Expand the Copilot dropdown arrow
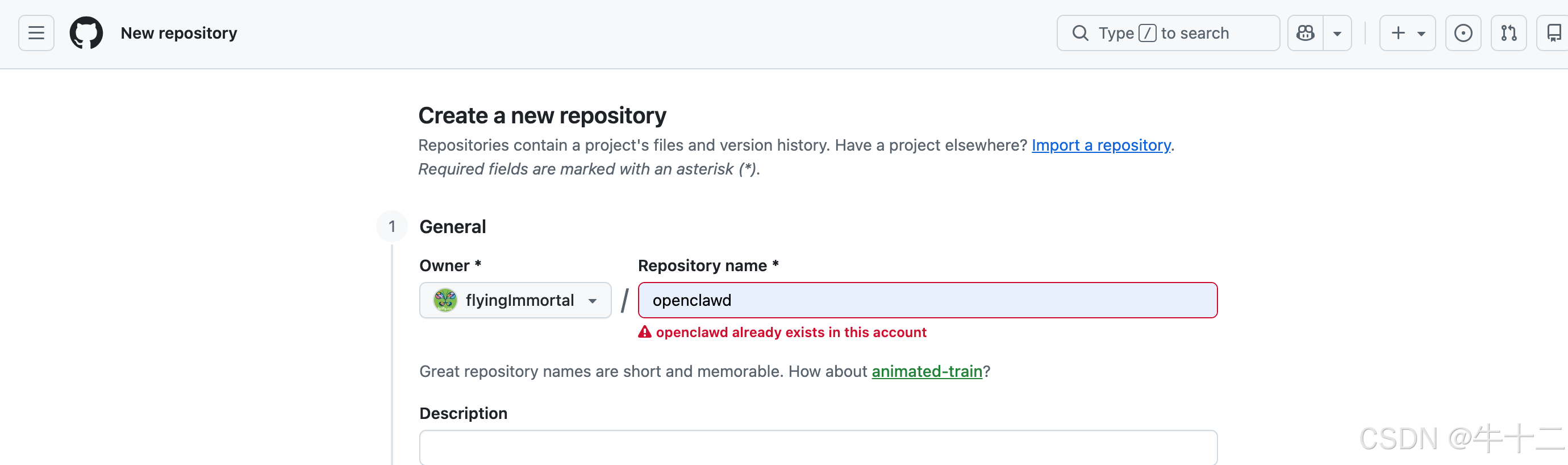Image resolution: width=1568 pixels, height=465 pixels. point(1337,34)
